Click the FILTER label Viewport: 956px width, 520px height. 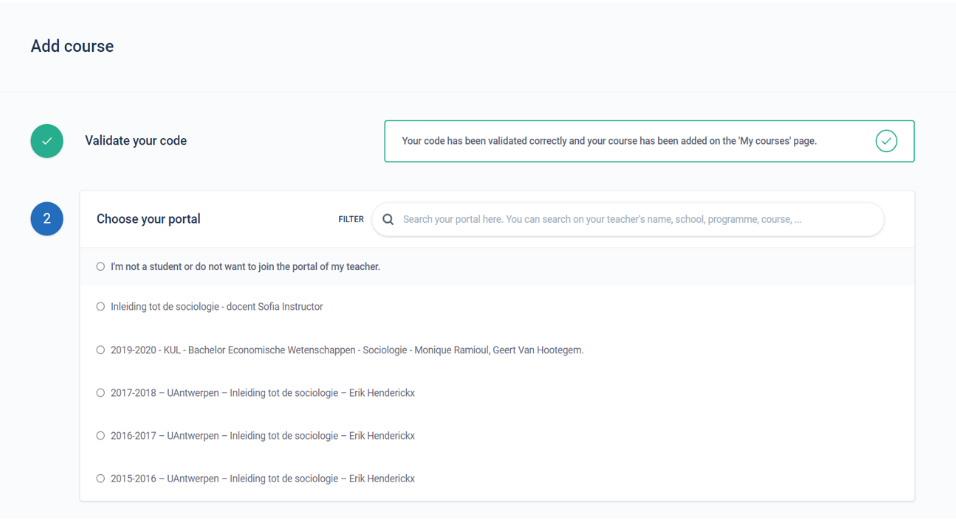click(351, 219)
